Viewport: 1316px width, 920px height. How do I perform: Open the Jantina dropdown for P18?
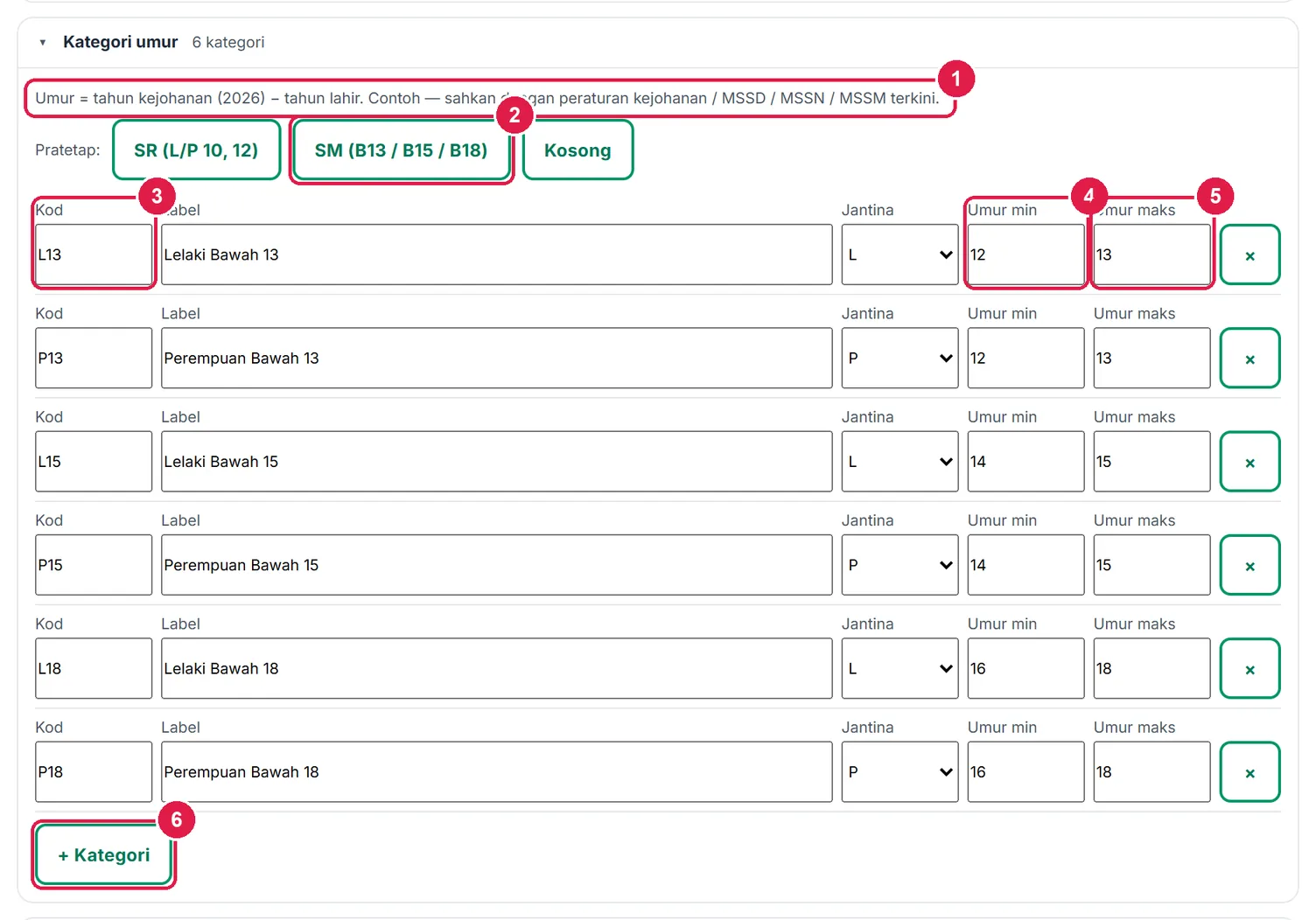click(x=899, y=772)
